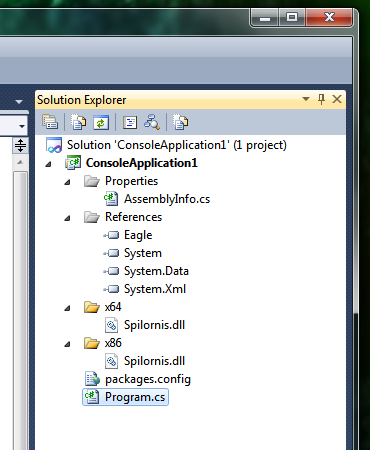Click the System reference icon
Screen dimensions: 370x450
click(111, 253)
